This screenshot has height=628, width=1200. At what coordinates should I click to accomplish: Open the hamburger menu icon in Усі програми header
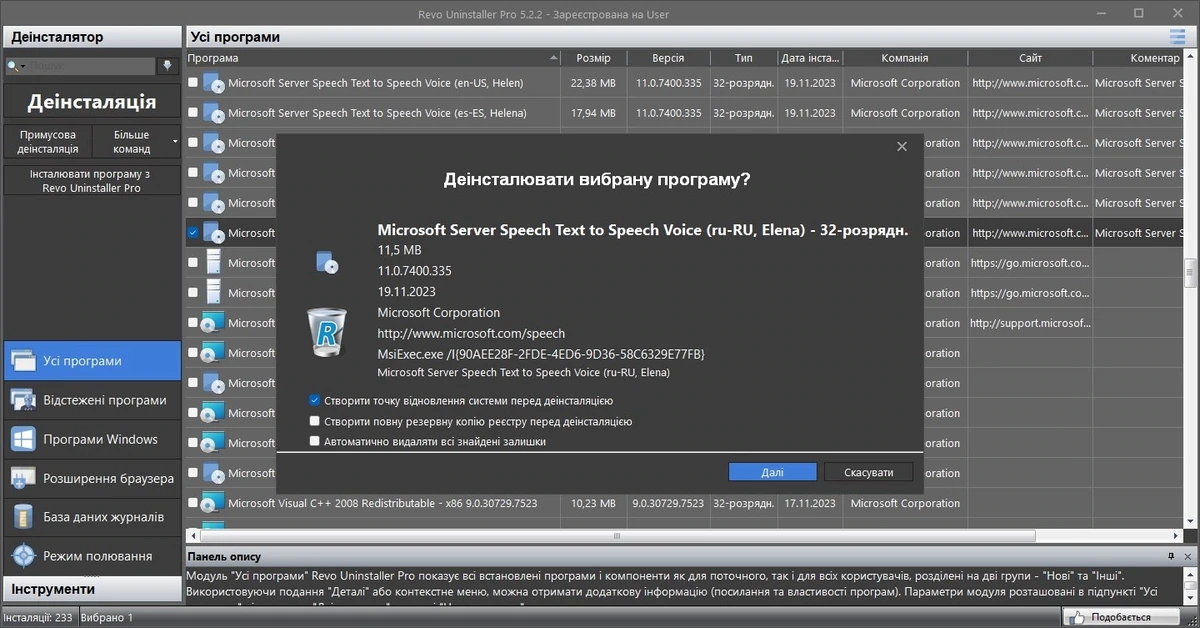(1177, 37)
